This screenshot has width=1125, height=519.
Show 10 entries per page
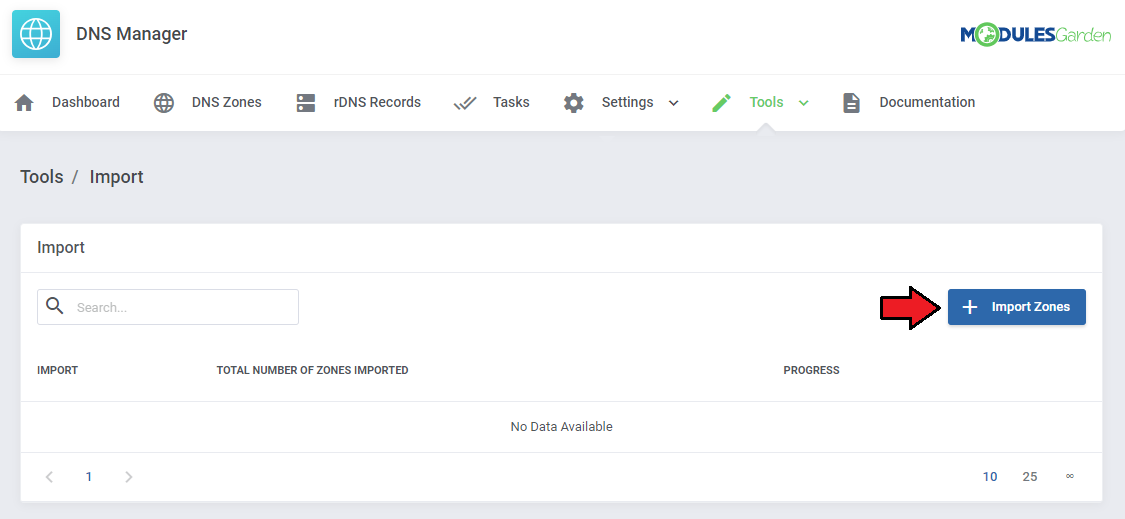coord(990,477)
